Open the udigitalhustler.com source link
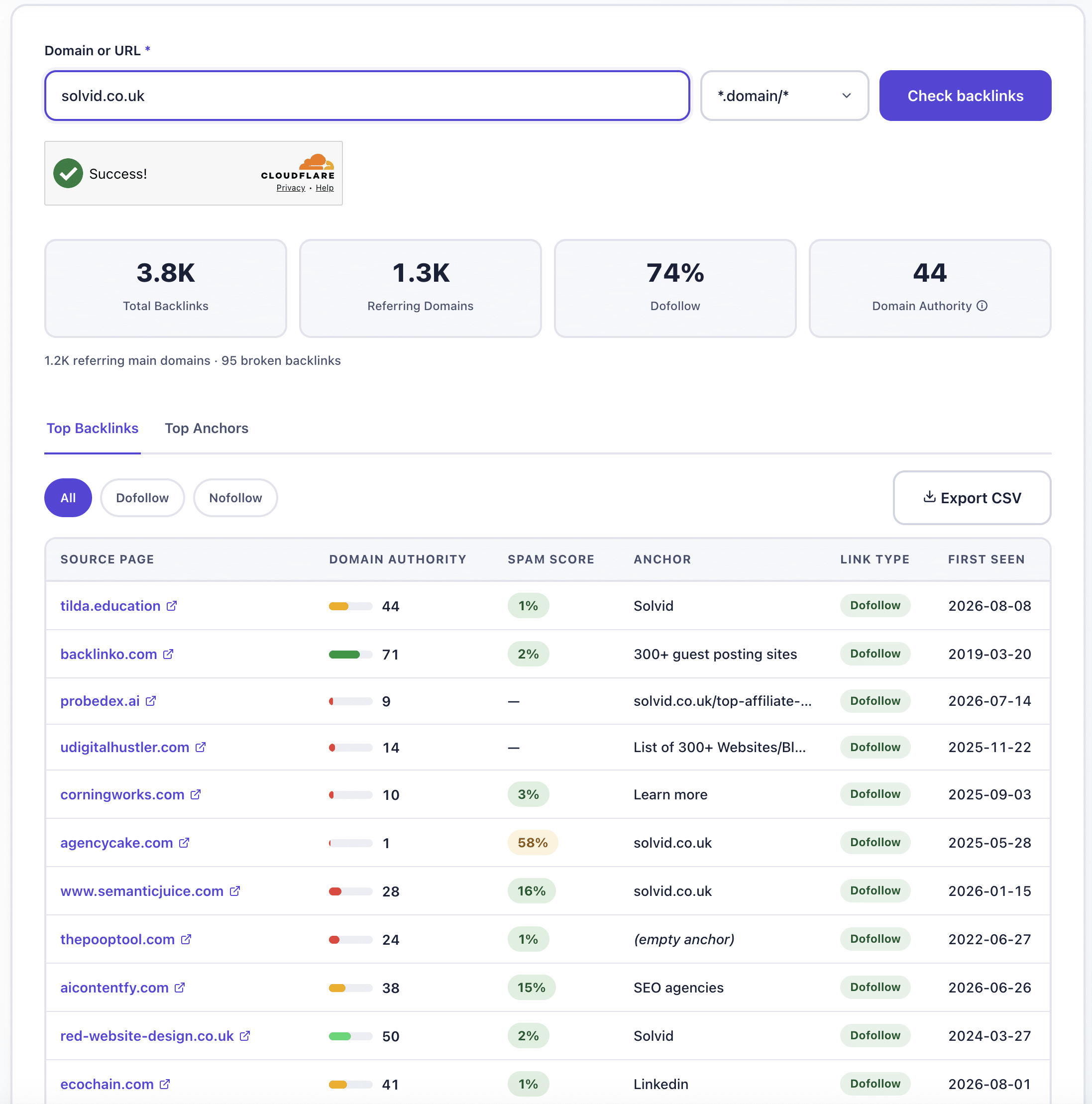This screenshot has height=1104, width=1092. pos(124,747)
